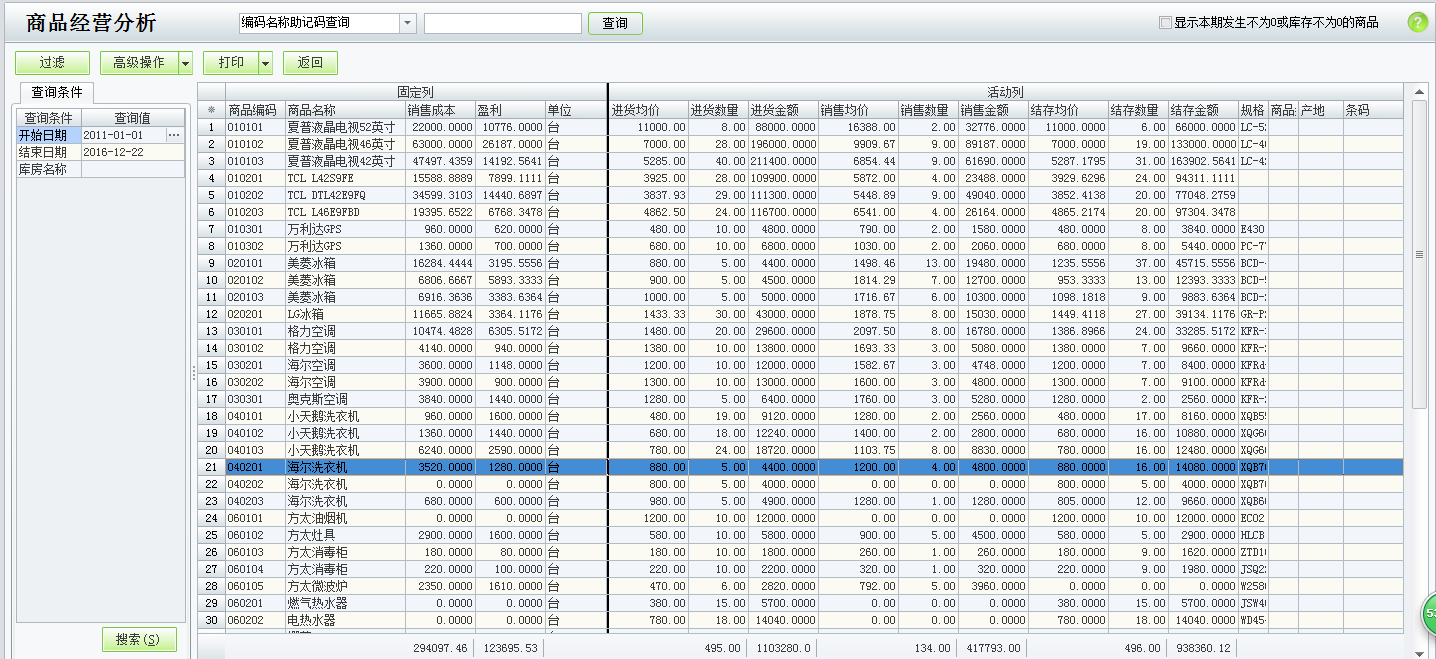Viewport: 1436px width, 659px height.
Task: Expand the 编码名称助记码查询 dropdown
Action: pyautogui.click(x=407, y=23)
